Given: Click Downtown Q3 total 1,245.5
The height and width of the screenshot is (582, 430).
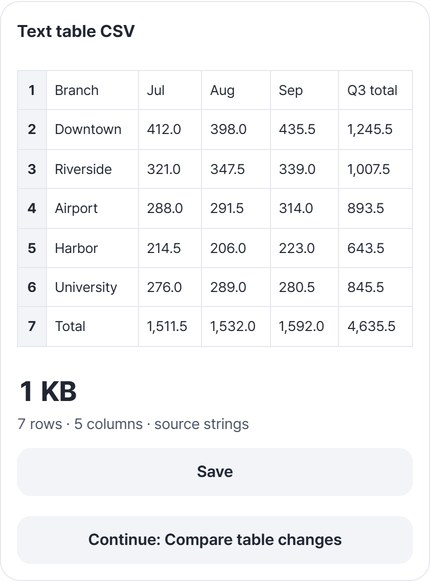Looking at the screenshot, I should point(375,130).
